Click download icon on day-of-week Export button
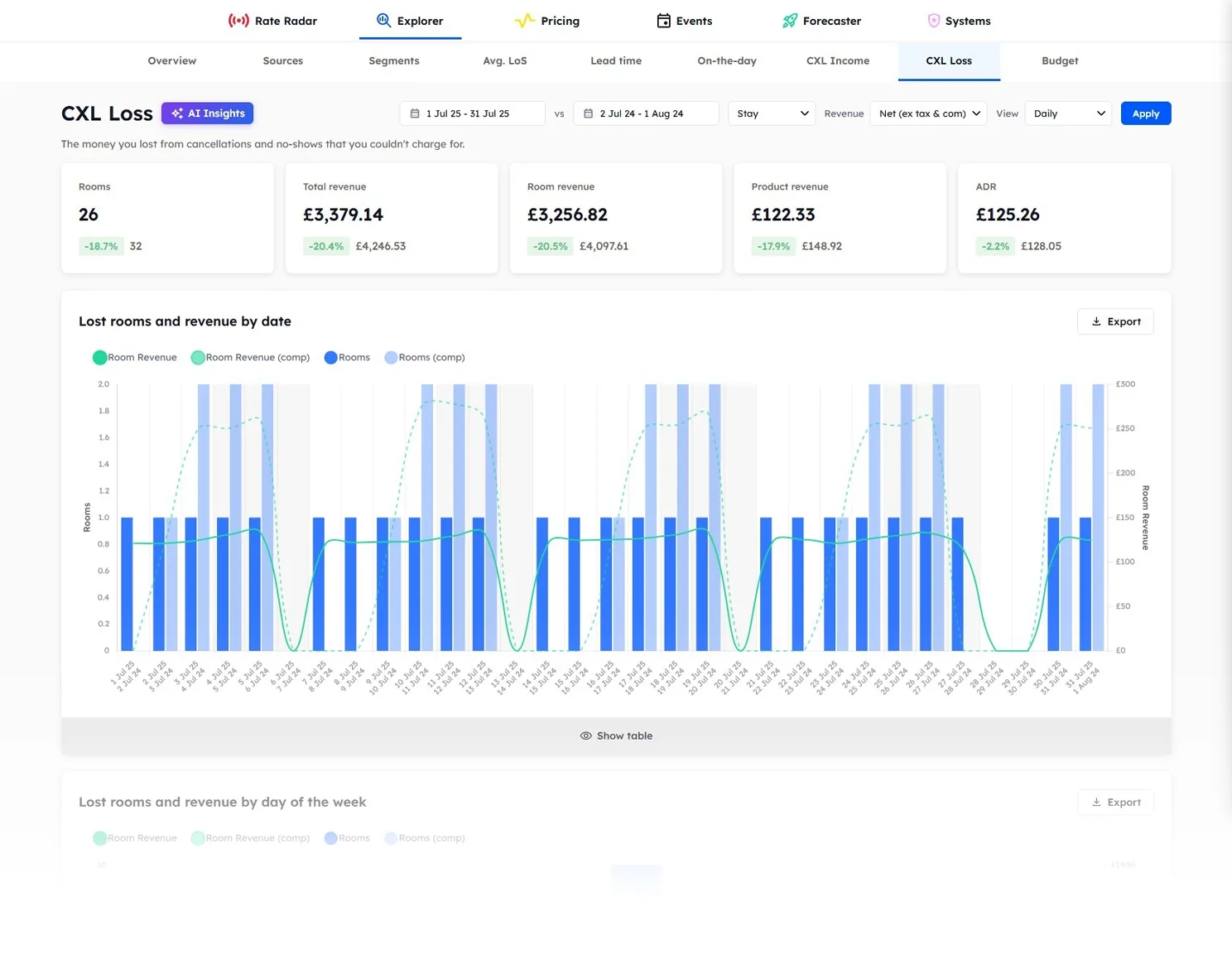 [1096, 802]
